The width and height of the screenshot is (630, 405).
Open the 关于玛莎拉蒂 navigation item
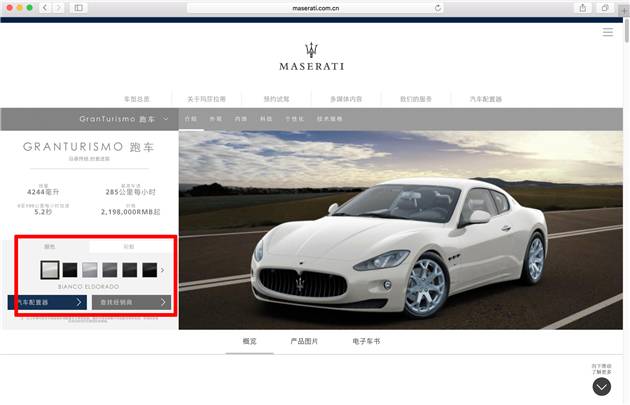207,99
